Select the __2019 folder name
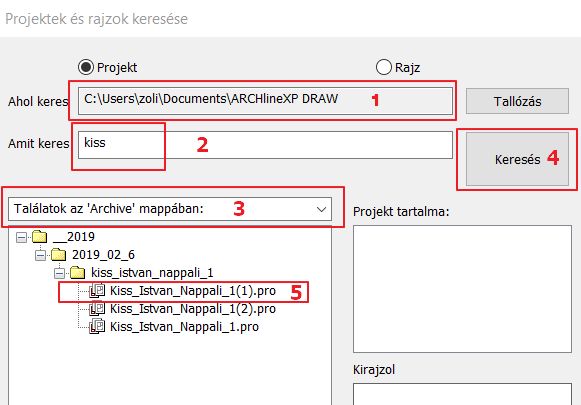 74,237
